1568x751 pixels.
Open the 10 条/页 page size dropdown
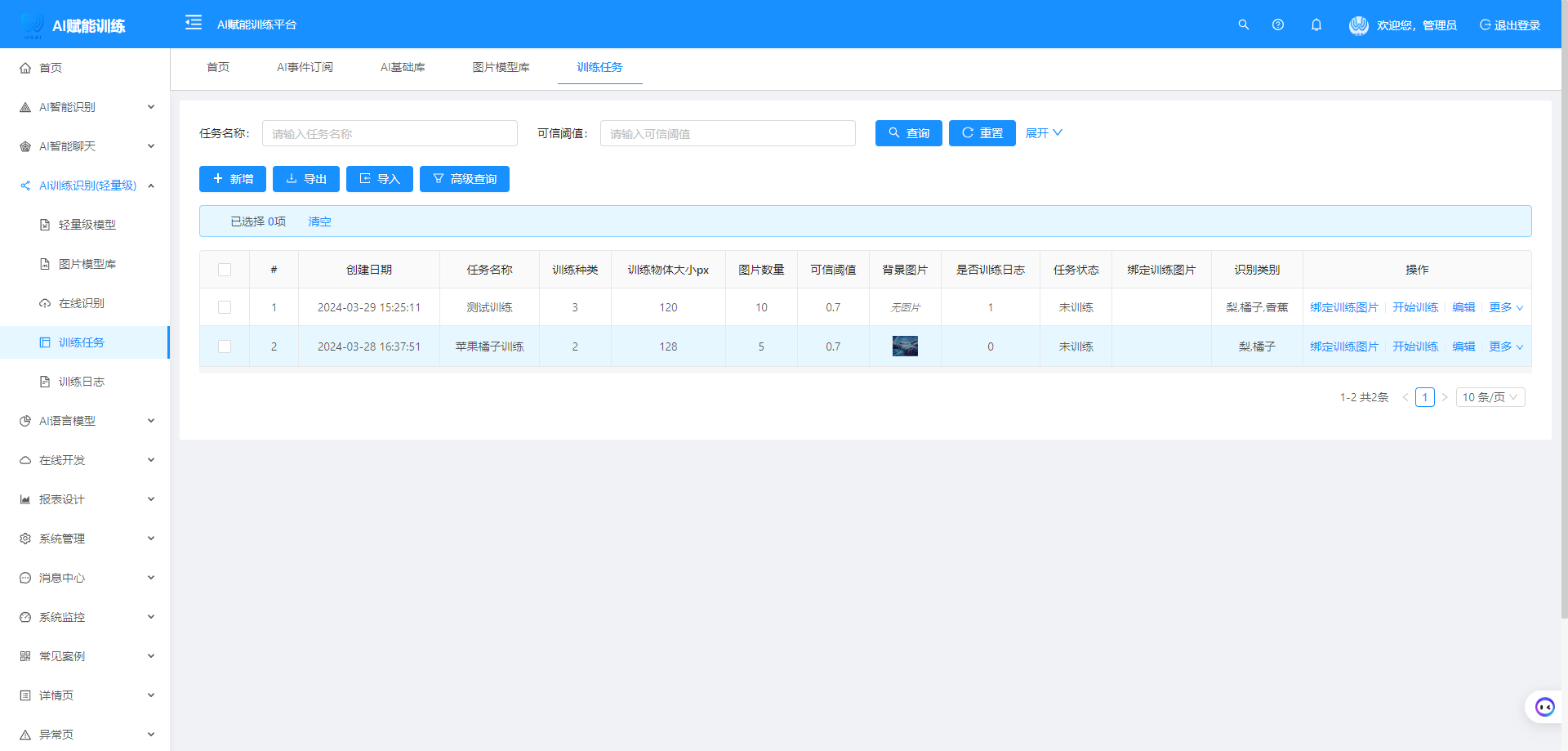(x=1490, y=397)
